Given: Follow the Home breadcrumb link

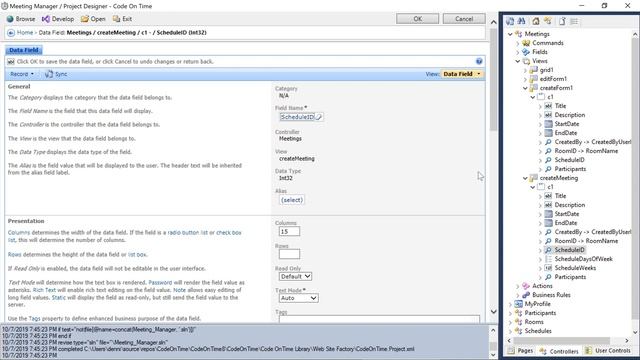Looking at the screenshot, I should pyautogui.click(x=25, y=33).
